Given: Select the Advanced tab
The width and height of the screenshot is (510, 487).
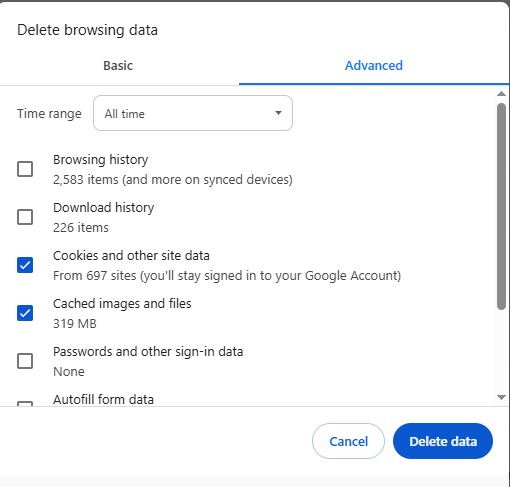Looking at the screenshot, I should pyautogui.click(x=374, y=66).
